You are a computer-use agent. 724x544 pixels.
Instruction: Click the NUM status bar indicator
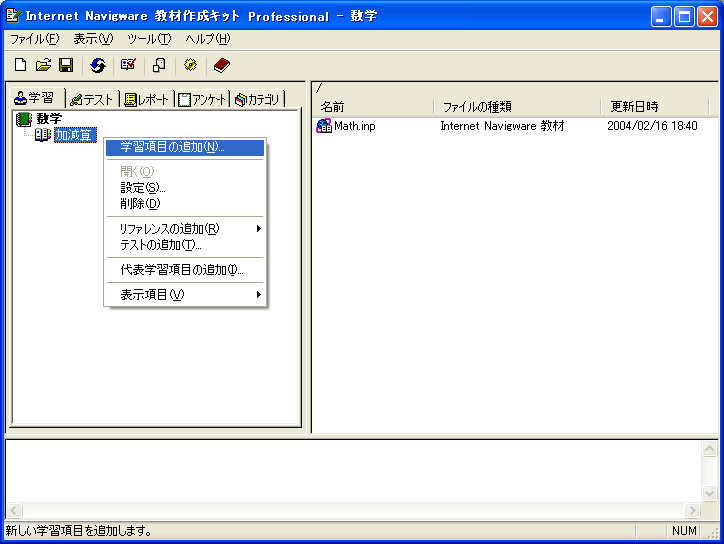[684, 531]
